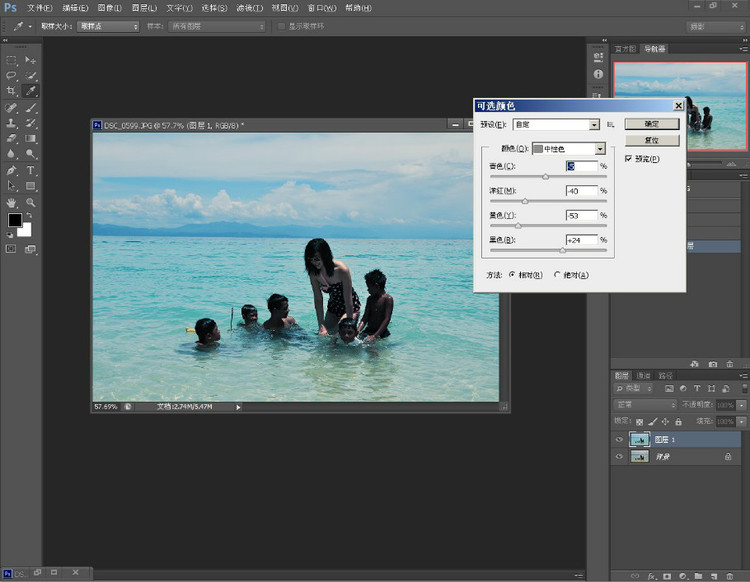The height and width of the screenshot is (582, 750).
Task: Click the 确定 (OK) button
Action: (x=652, y=124)
